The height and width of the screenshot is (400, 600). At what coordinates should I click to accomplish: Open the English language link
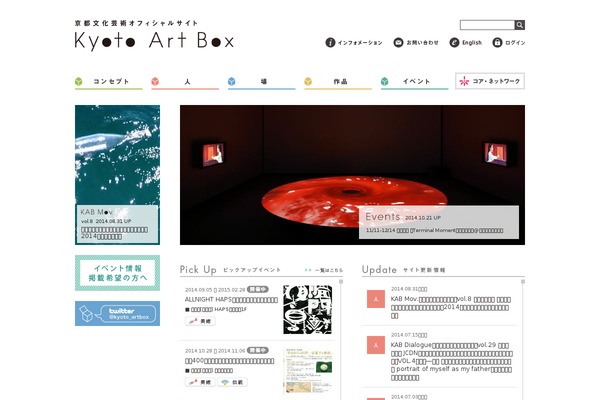click(x=472, y=42)
